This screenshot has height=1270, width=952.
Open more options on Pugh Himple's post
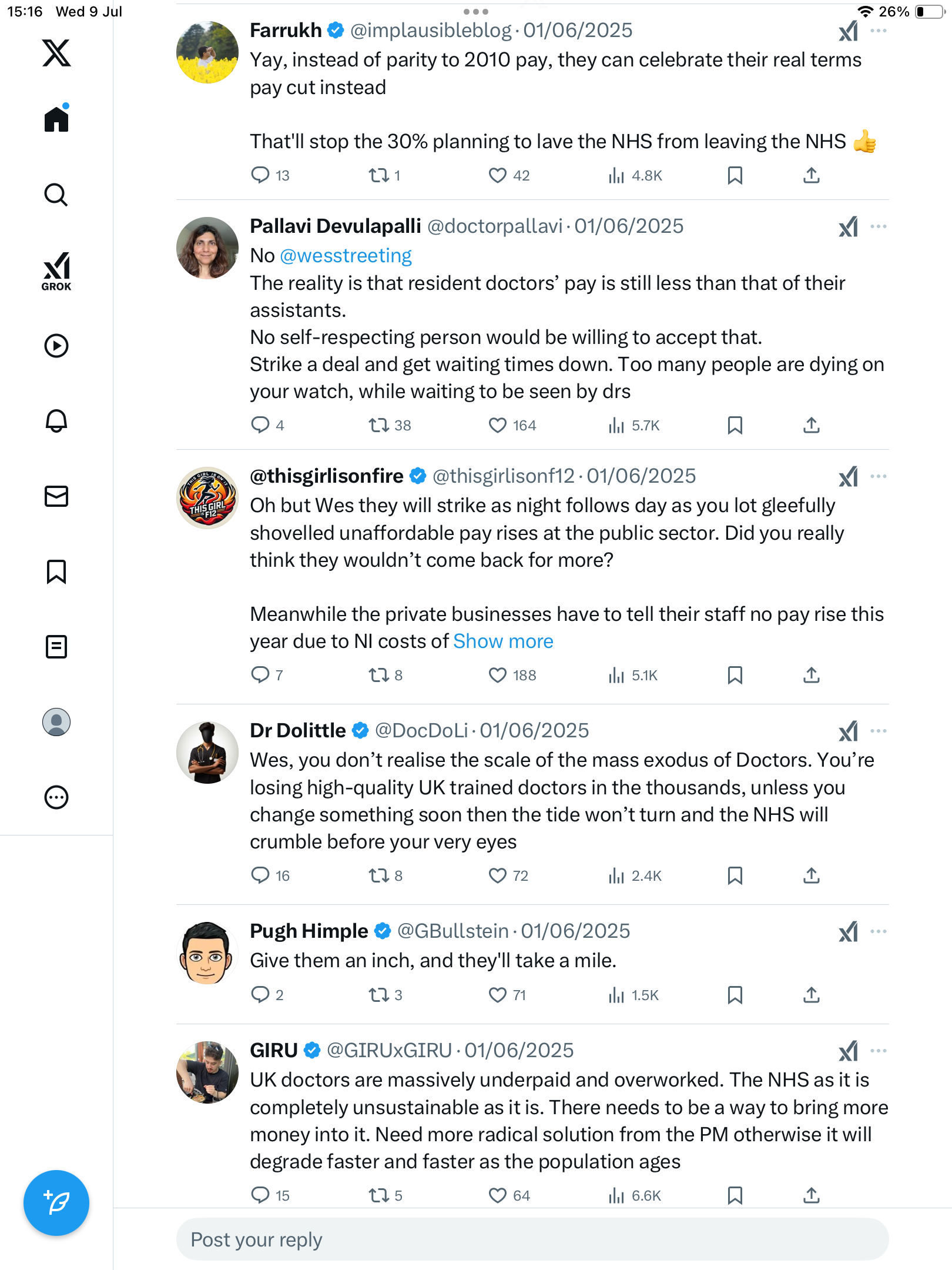coord(878,931)
